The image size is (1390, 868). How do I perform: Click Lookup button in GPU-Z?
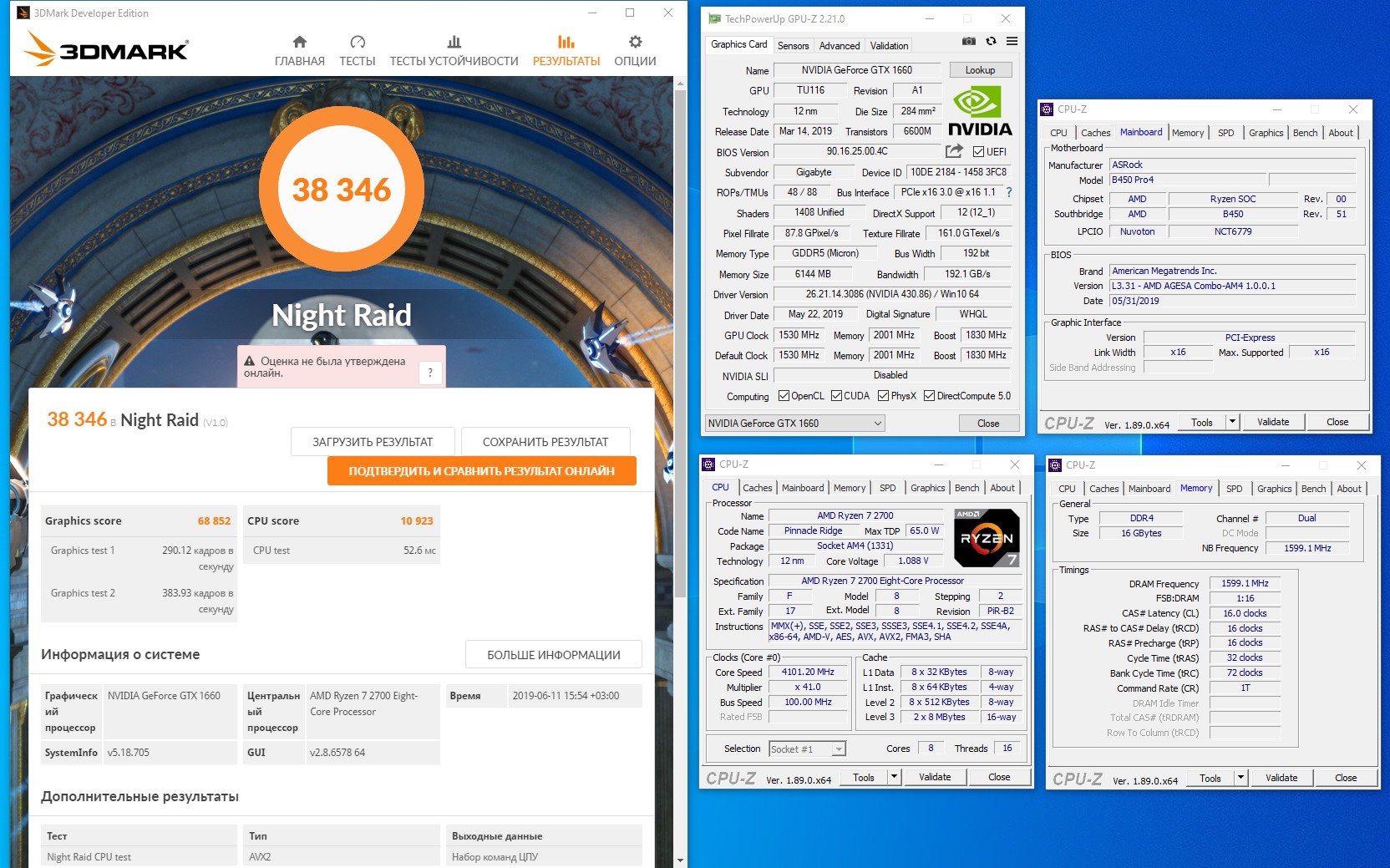pyautogui.click(x=980, y=70)
